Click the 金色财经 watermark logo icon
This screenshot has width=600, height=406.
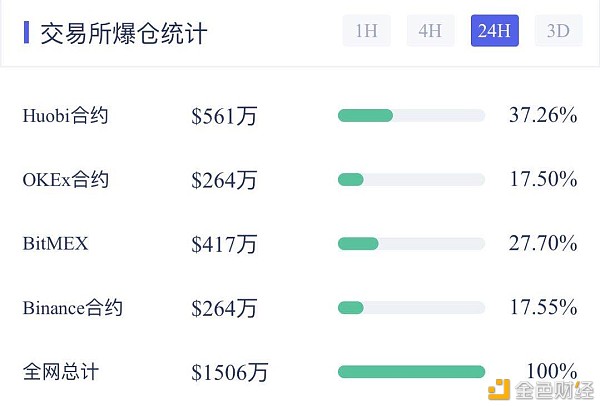(499, 388)
